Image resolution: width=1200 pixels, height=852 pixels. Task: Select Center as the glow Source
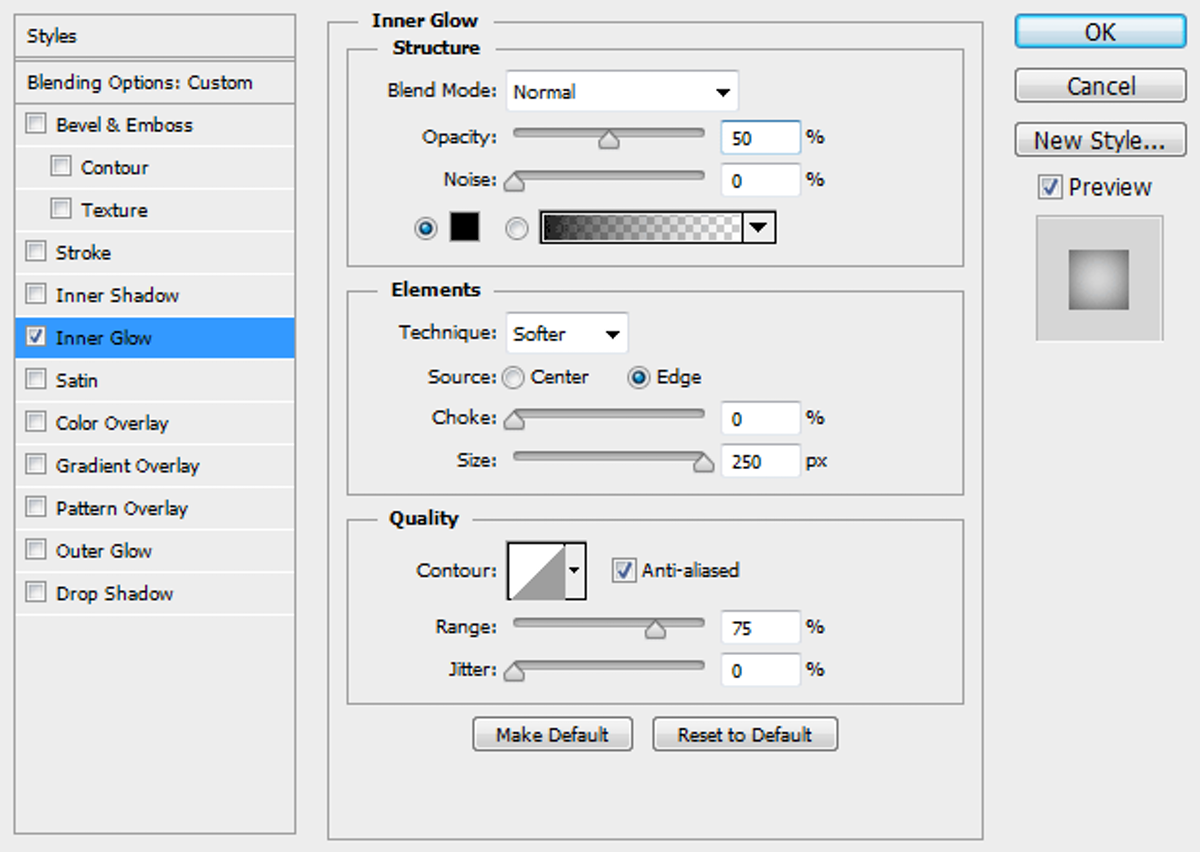[x=513, y=377]
